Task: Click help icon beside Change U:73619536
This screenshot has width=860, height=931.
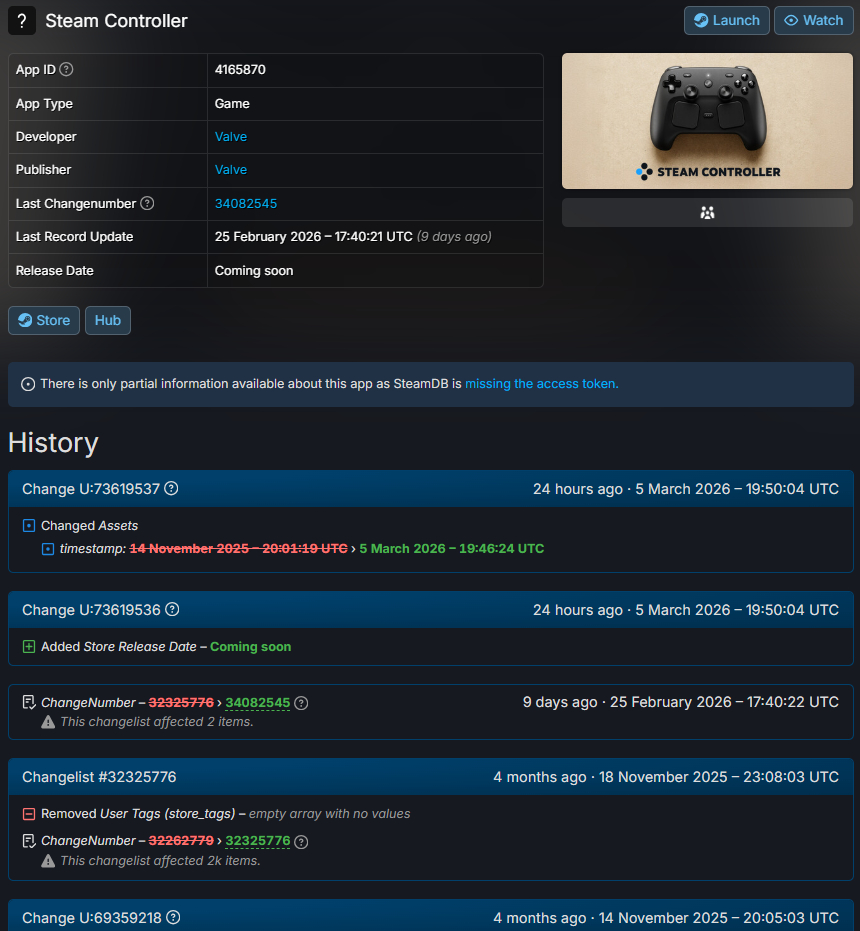Action: [171, 610]
